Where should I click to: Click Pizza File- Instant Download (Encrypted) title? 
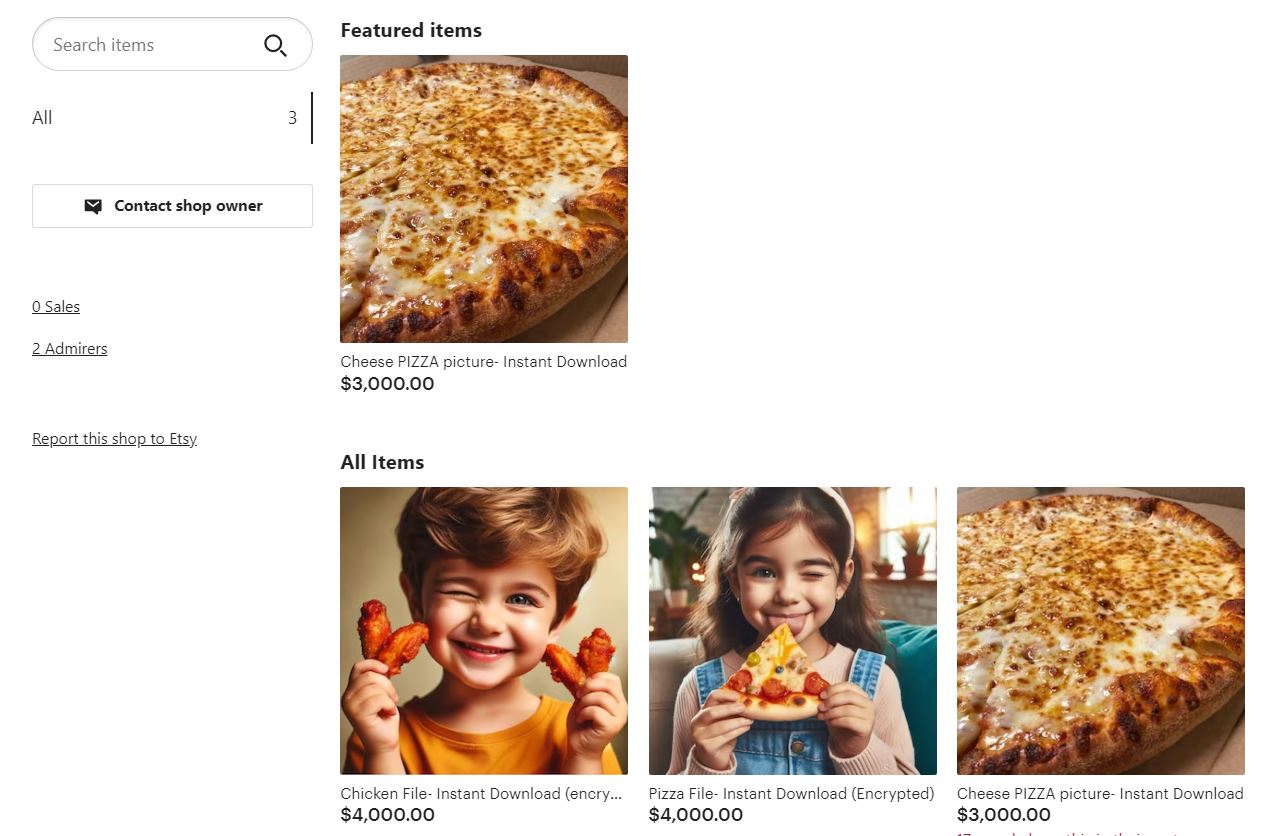coord(791,794)
